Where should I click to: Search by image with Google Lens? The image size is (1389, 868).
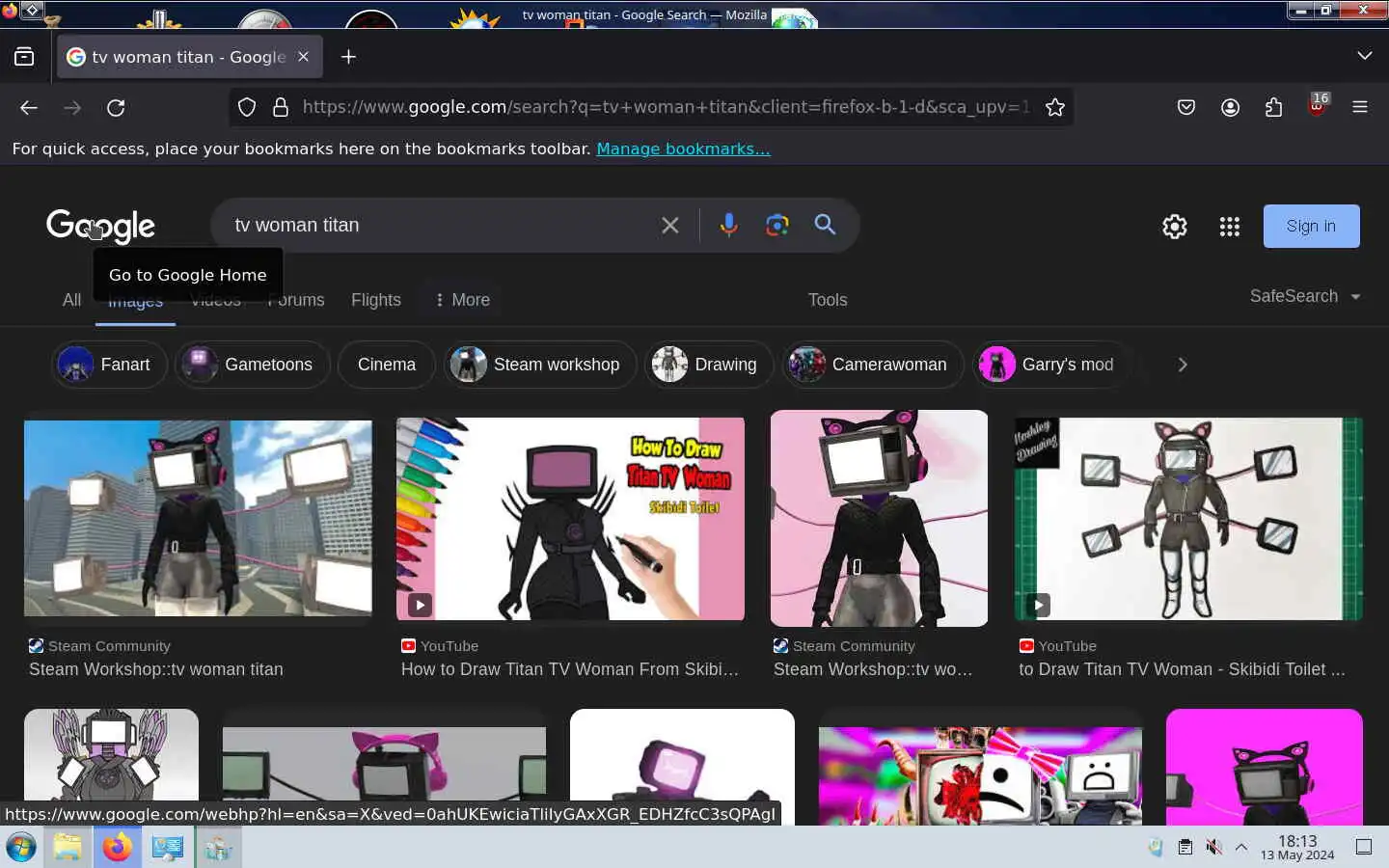[x=776, y=225]
